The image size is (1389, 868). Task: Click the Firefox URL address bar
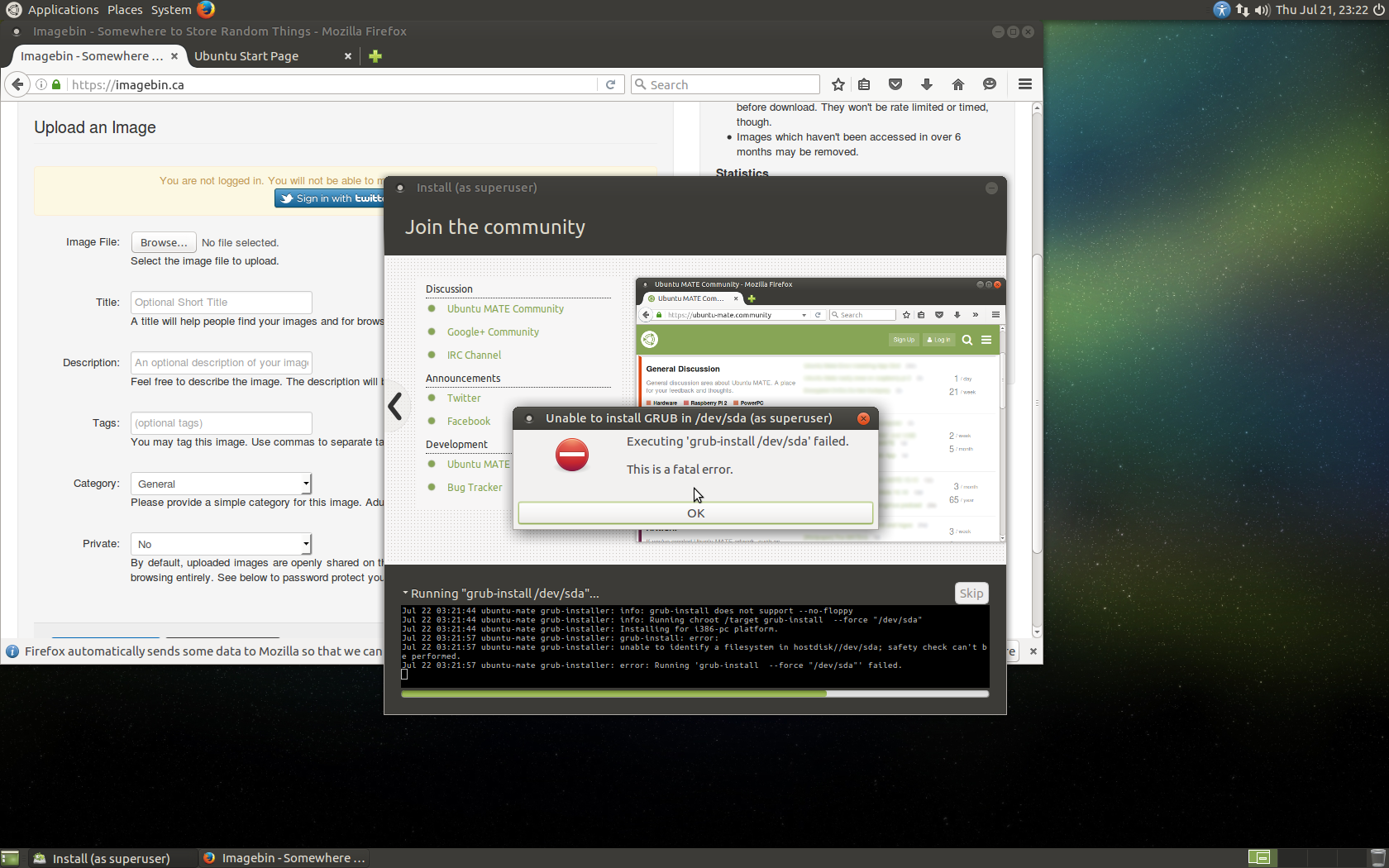point(331,84)
